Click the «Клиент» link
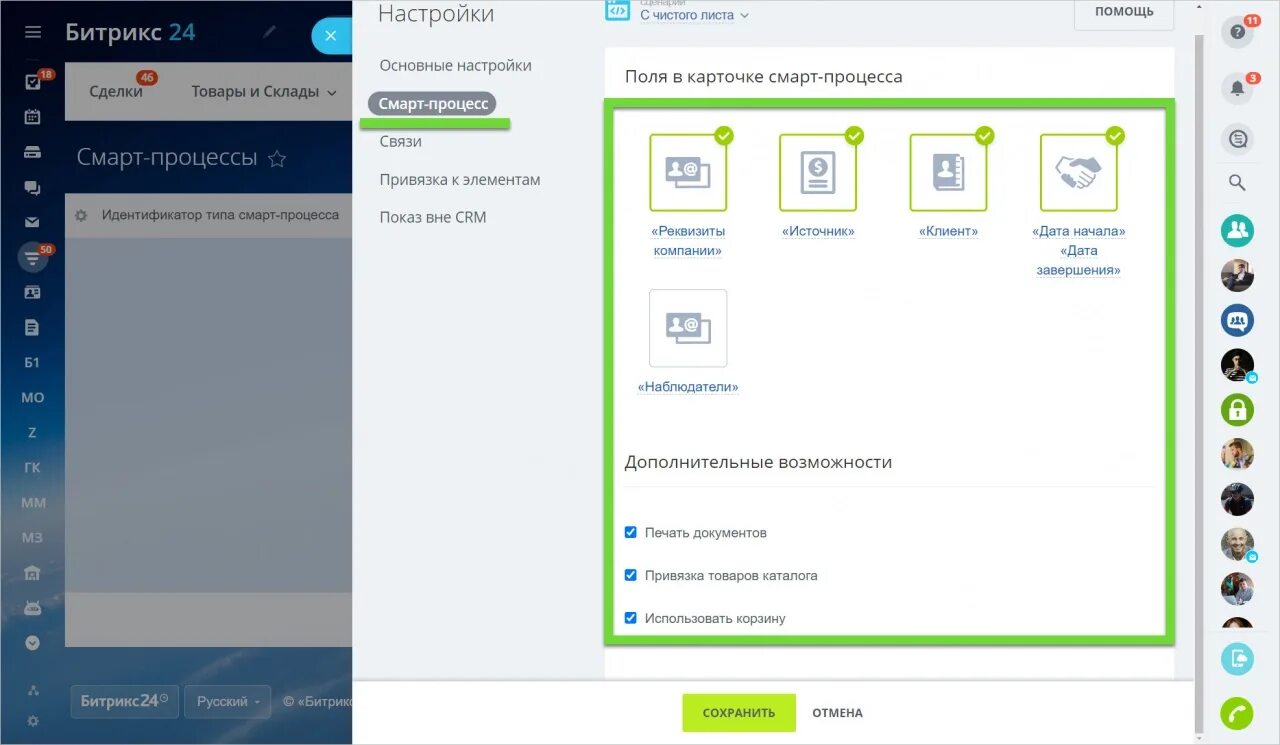Image resolution: width=1280 pixels, height=745 pixels. 948,231
